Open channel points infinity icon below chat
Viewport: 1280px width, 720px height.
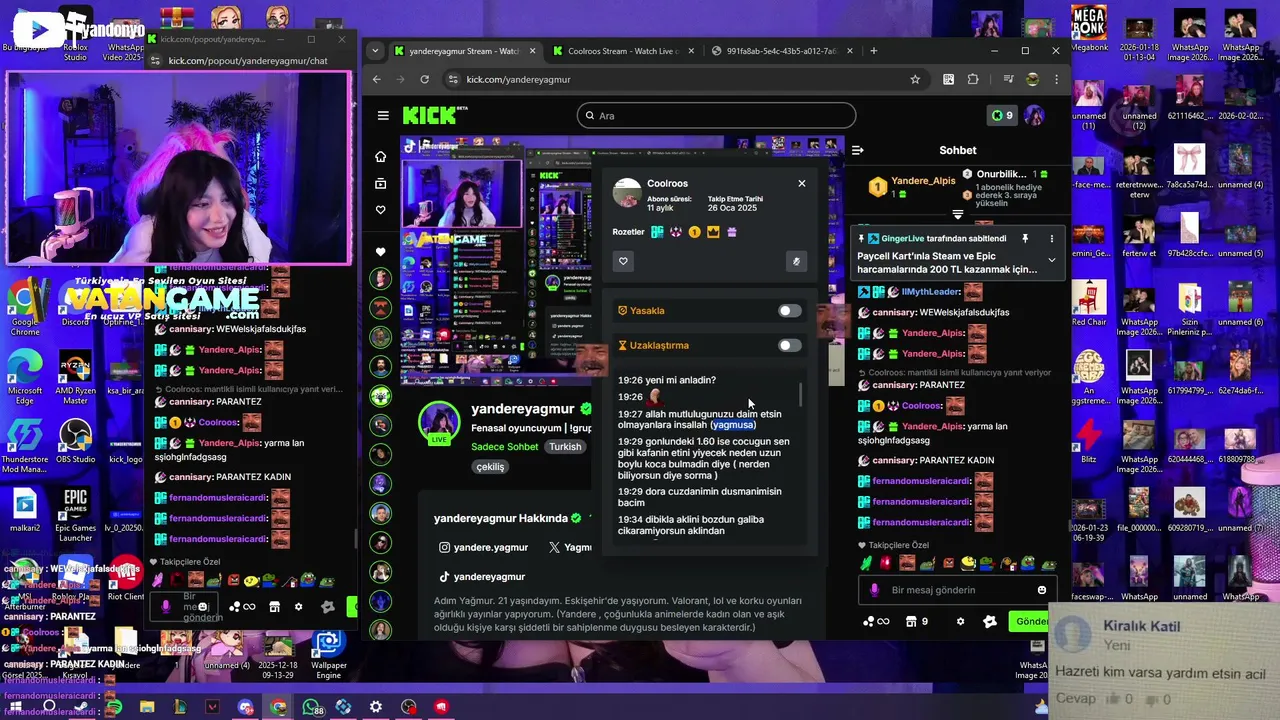(875, 621)
